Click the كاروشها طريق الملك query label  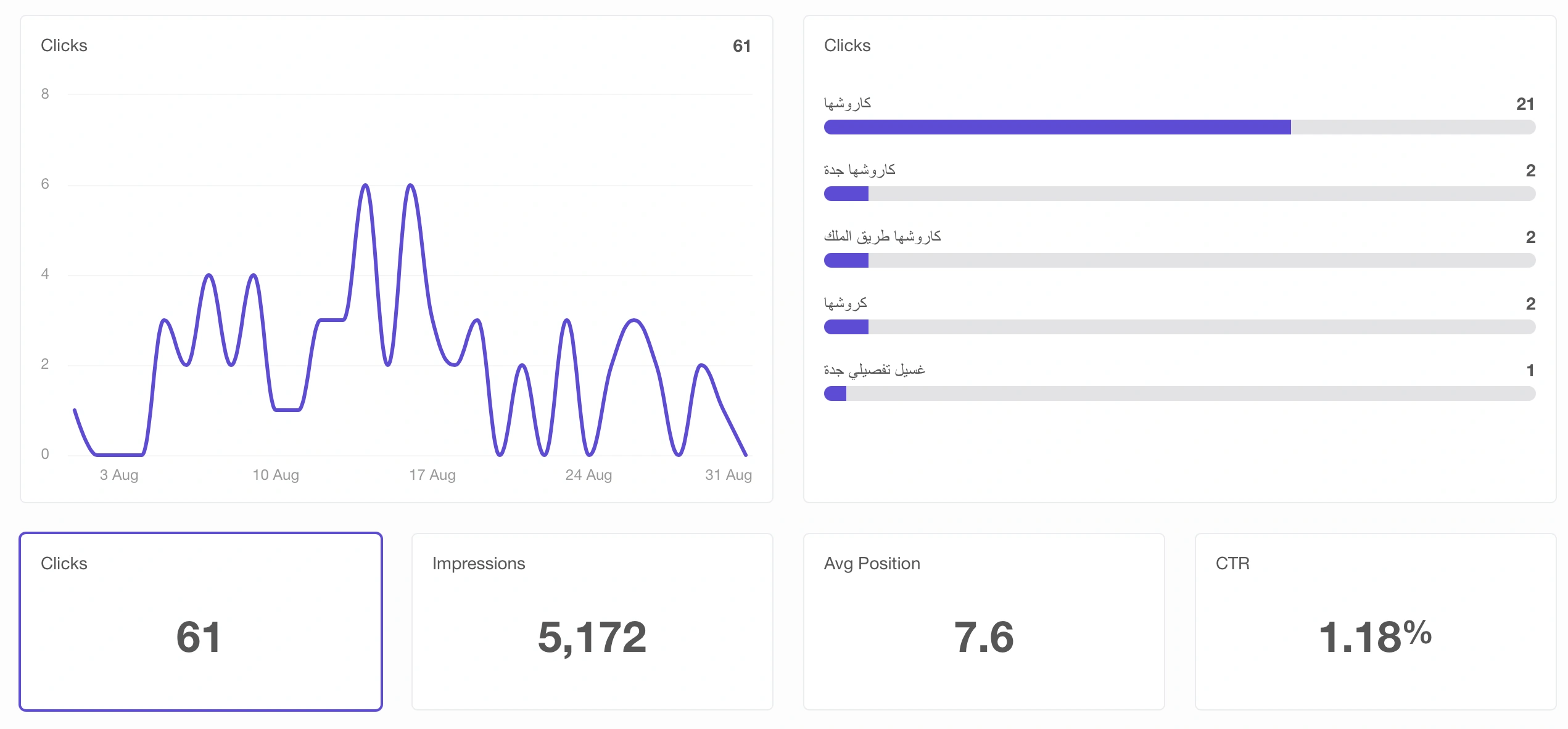[x=883, y=237]
